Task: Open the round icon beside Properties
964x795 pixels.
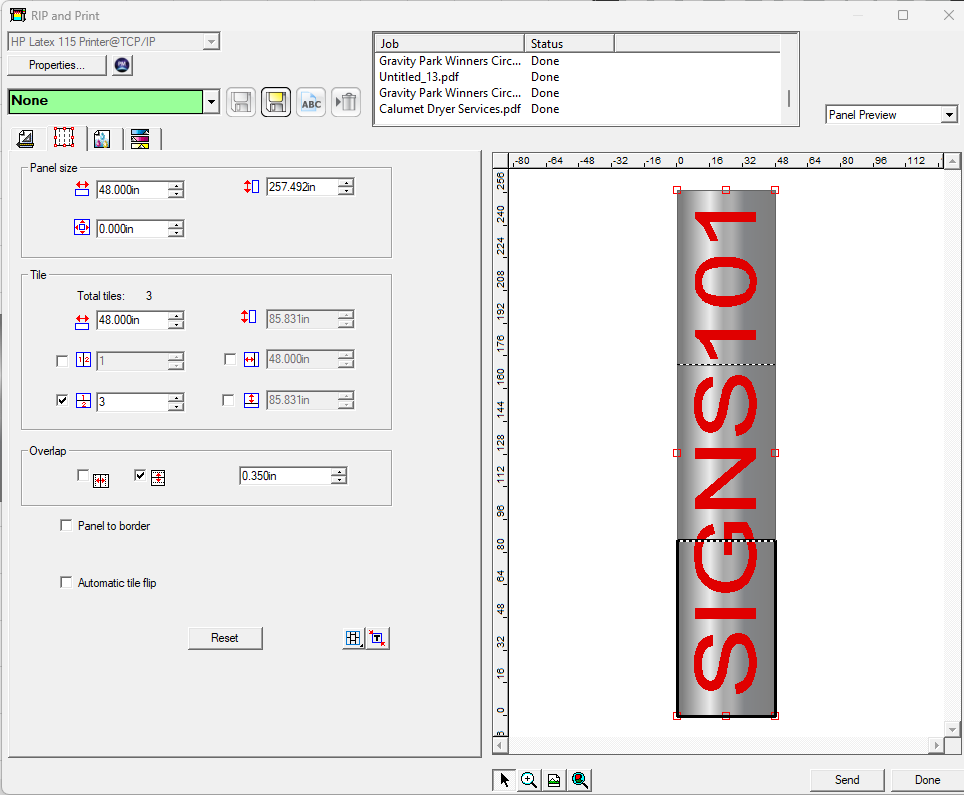Action: coord(122,65)
